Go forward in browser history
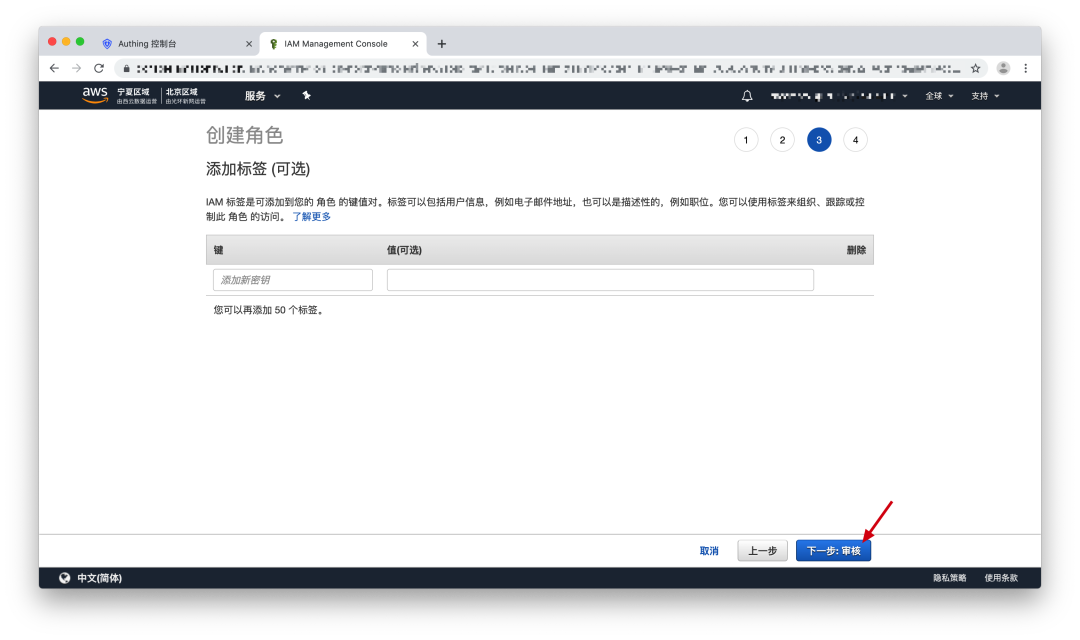The width and height of the screenshot is (1080, 640). 76,68
